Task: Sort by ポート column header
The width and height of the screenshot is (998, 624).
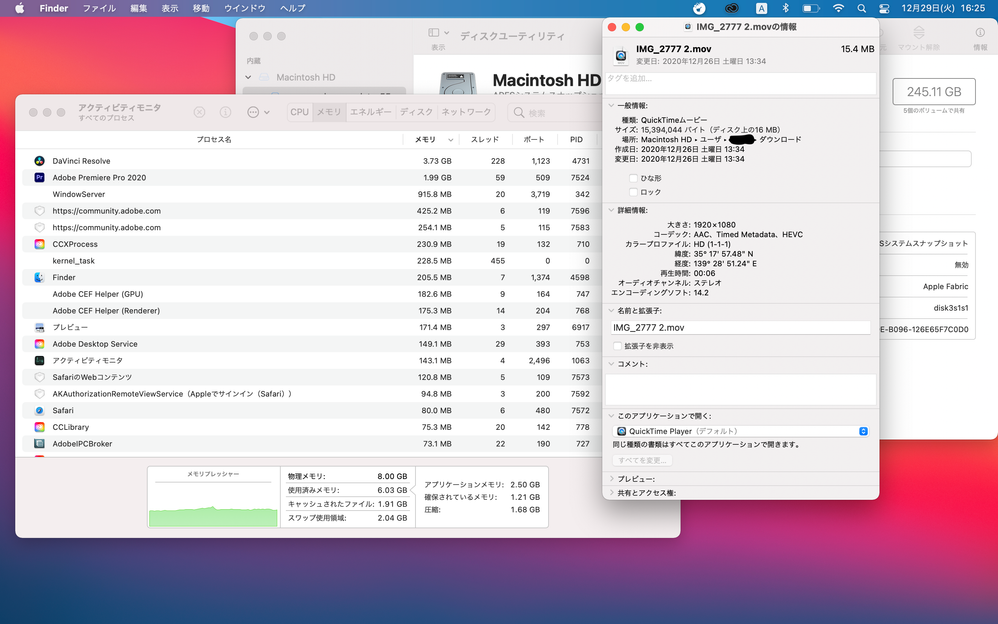Action: coord(533,139)
